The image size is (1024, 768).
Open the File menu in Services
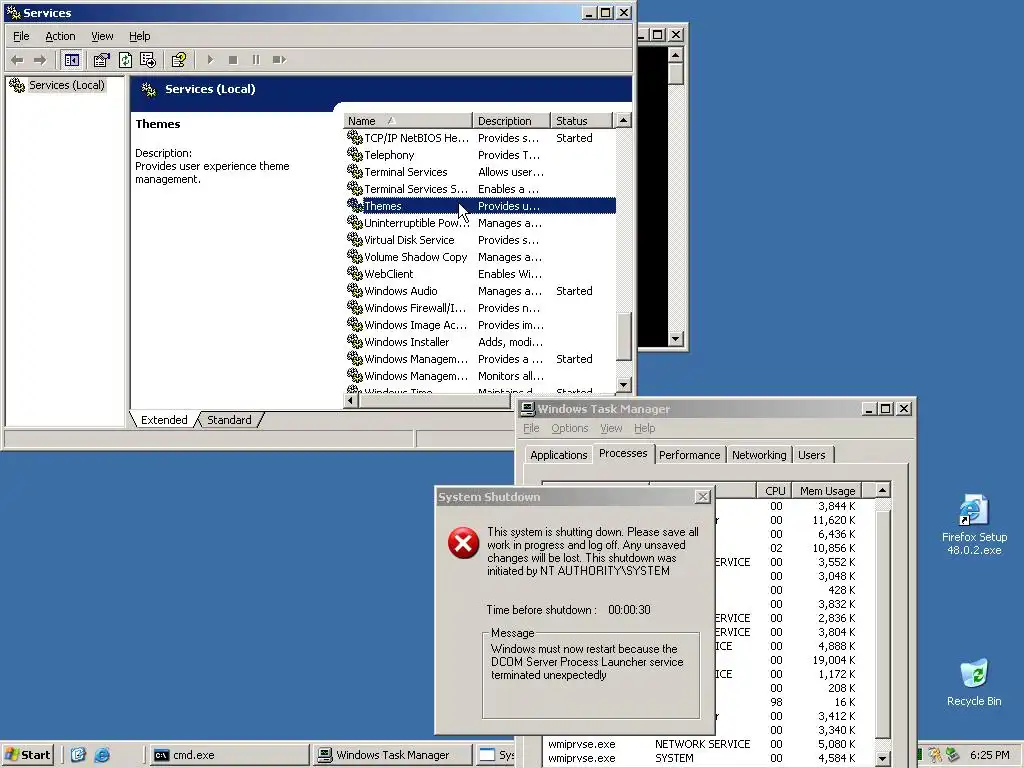point(21,37)
